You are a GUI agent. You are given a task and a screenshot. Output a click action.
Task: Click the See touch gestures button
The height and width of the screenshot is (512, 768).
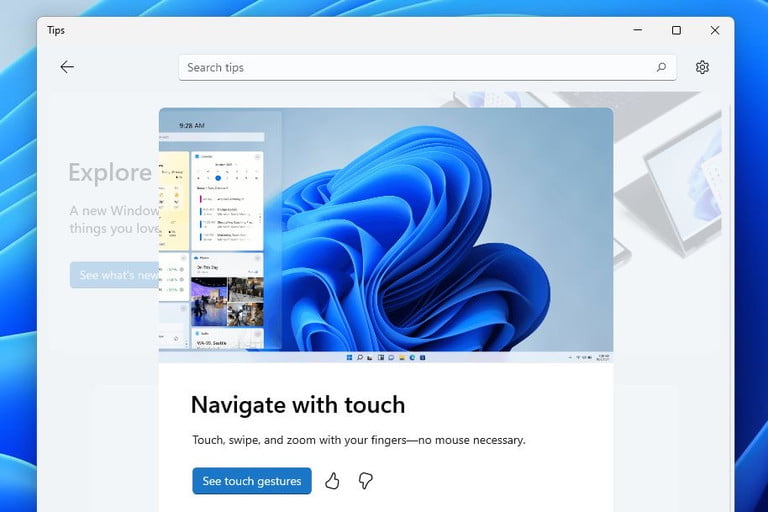coord(252,481)
